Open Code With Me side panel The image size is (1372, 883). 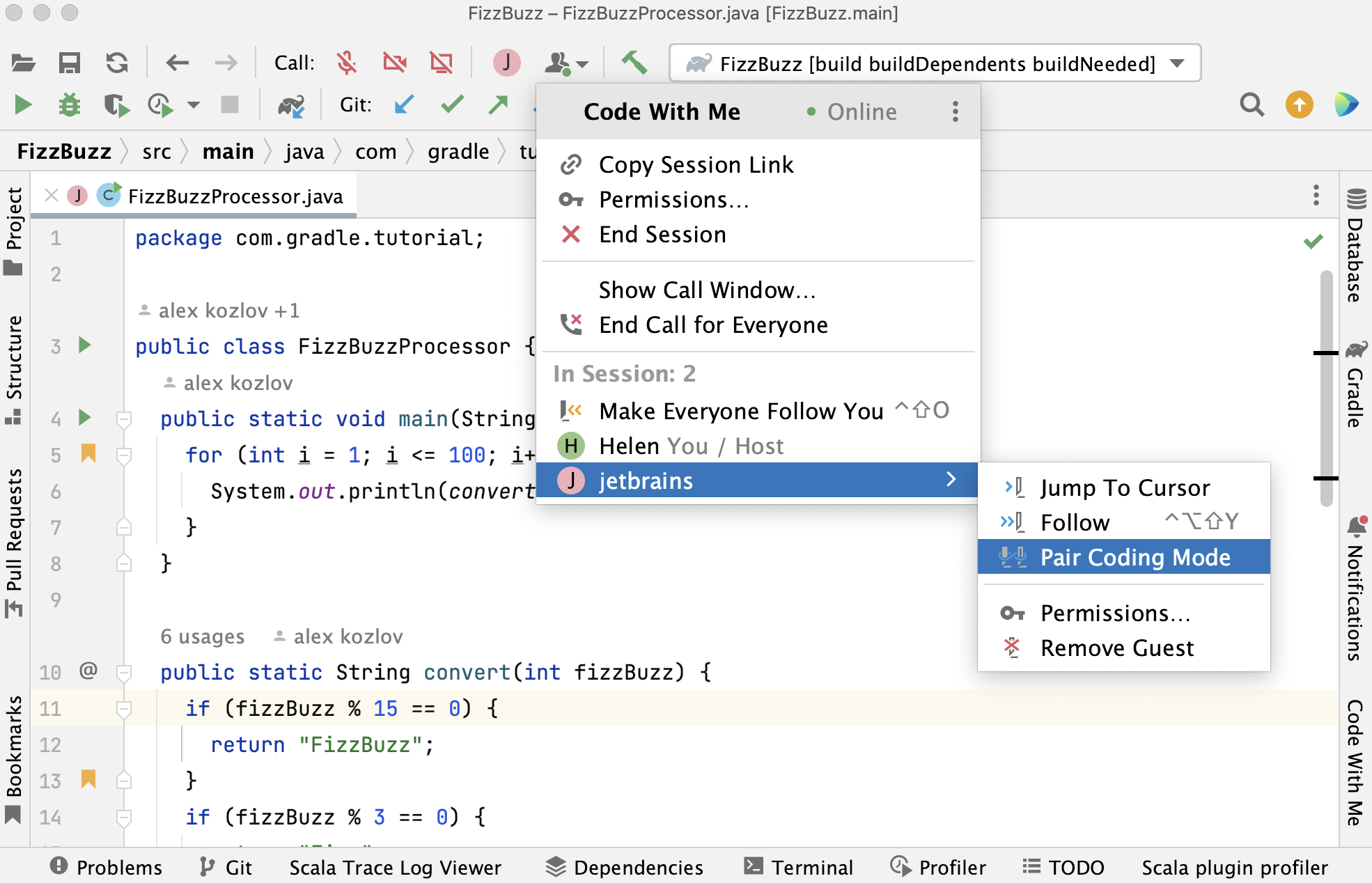[1355, 763]
